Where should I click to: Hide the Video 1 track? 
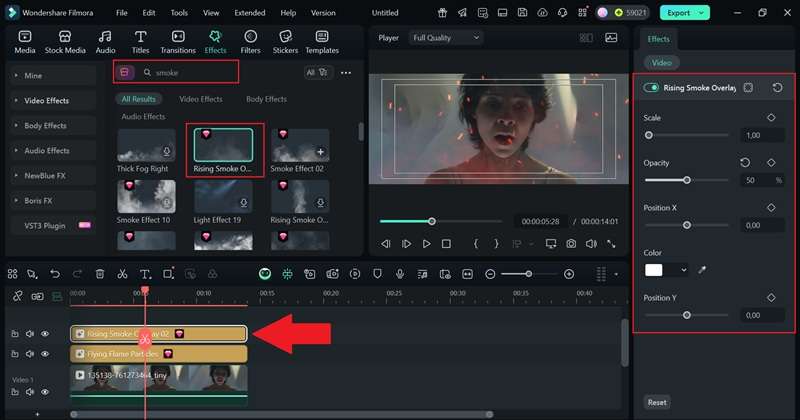(45, 392)
